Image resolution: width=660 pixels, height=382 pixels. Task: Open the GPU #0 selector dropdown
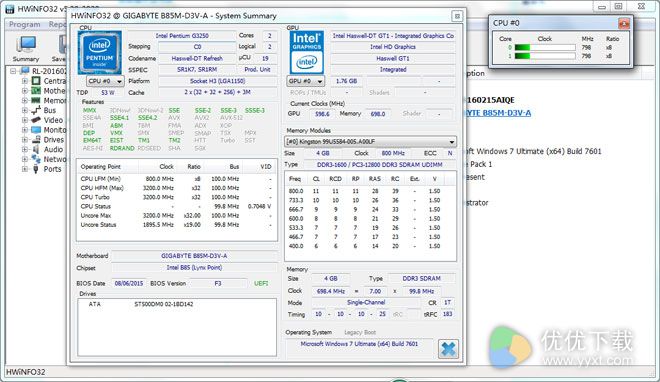306,81
